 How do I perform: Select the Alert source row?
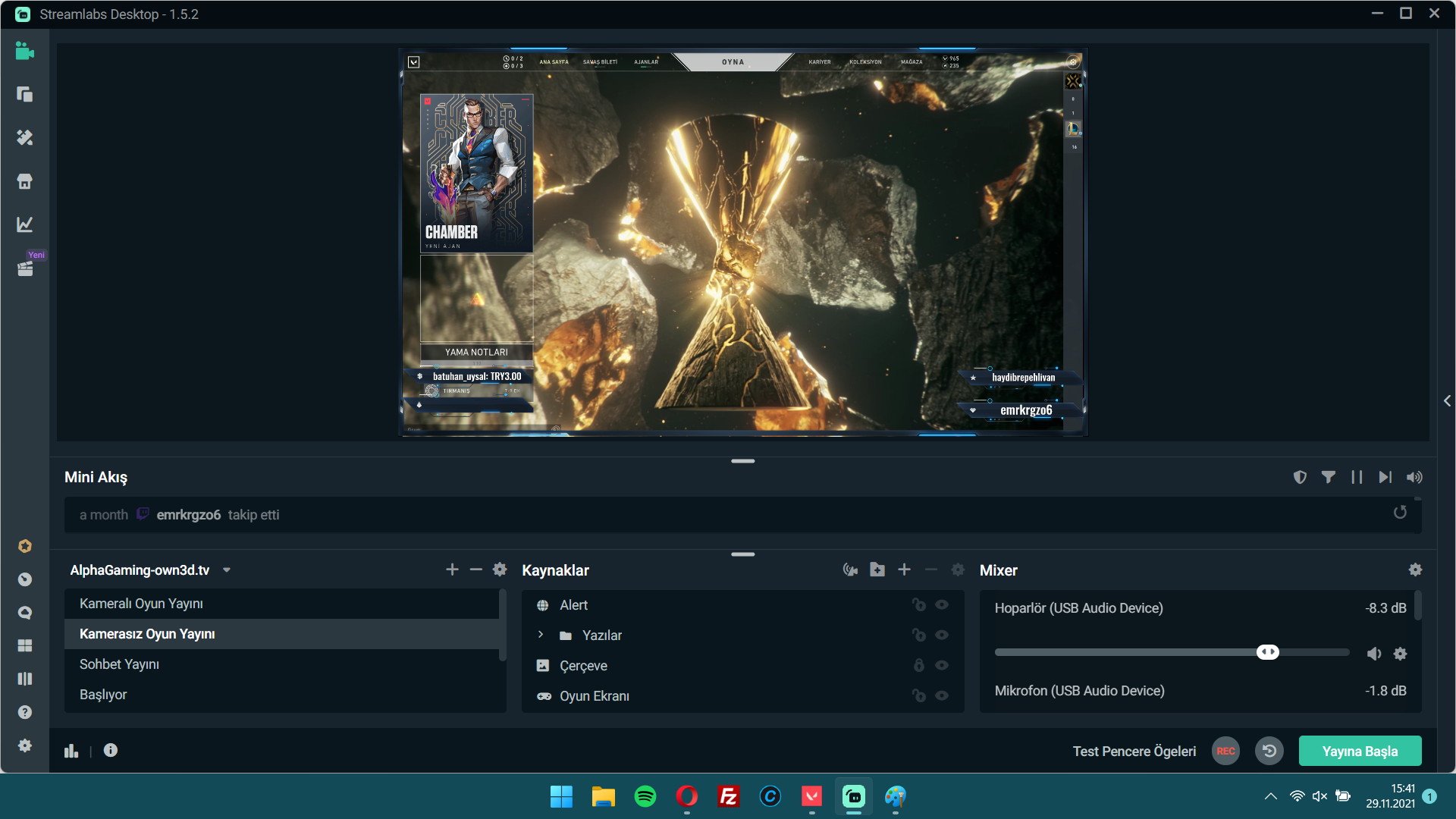(x=742, y=605)
